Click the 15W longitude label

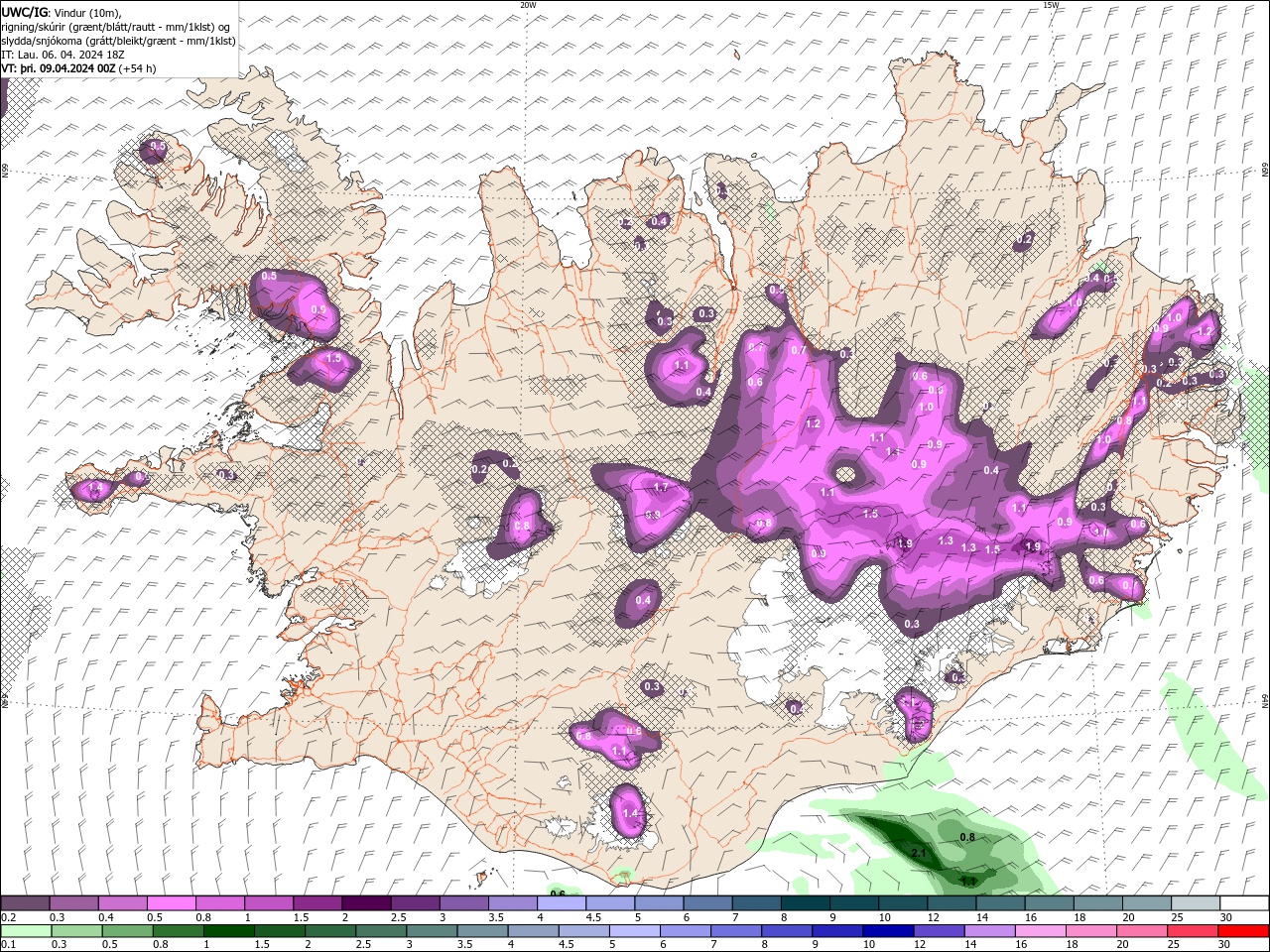pyautogui.click(x=1051, y=4)
